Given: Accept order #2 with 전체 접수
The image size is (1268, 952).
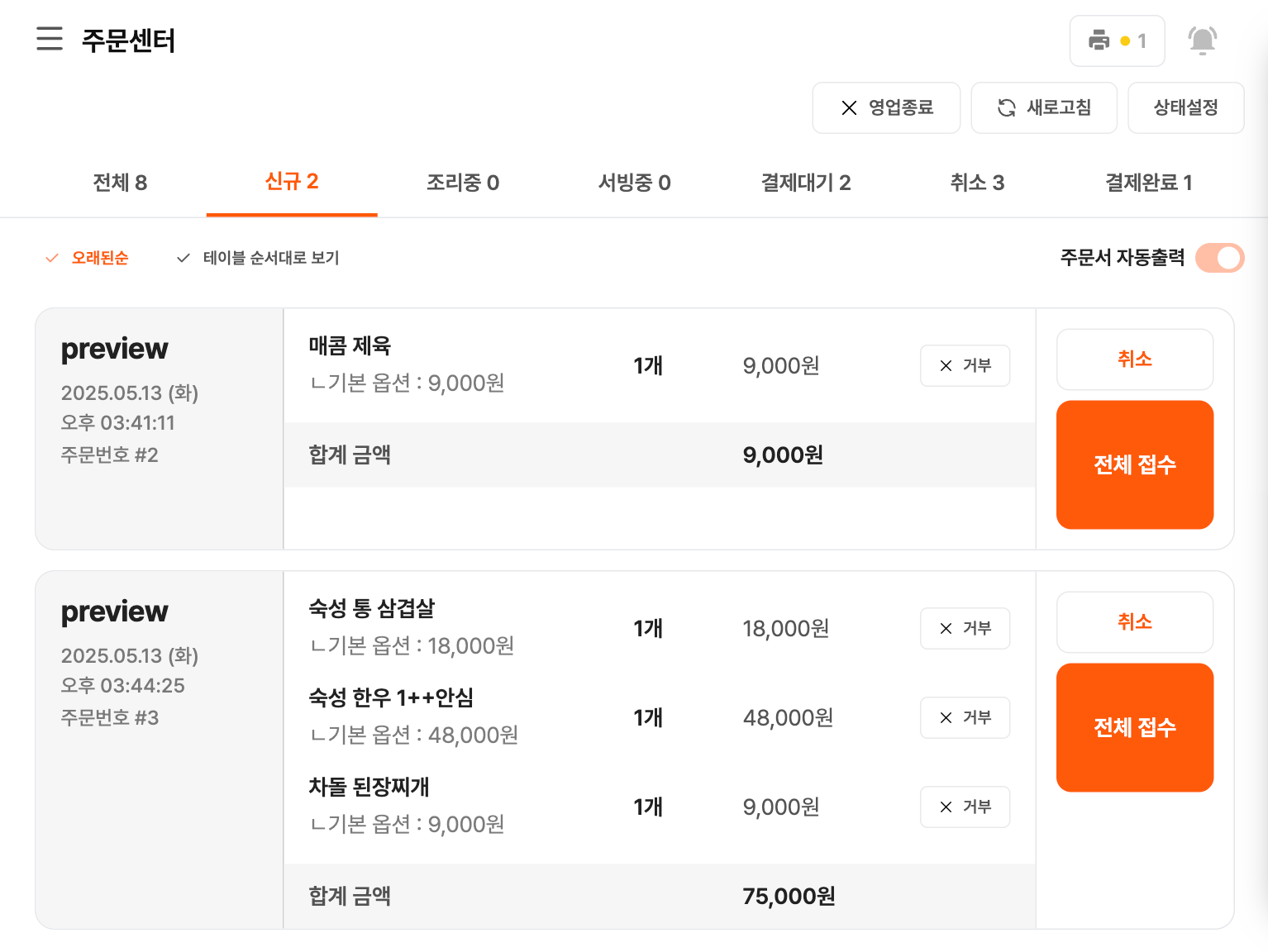Looking at the screenshot, I should click(x=1135, y=464).
